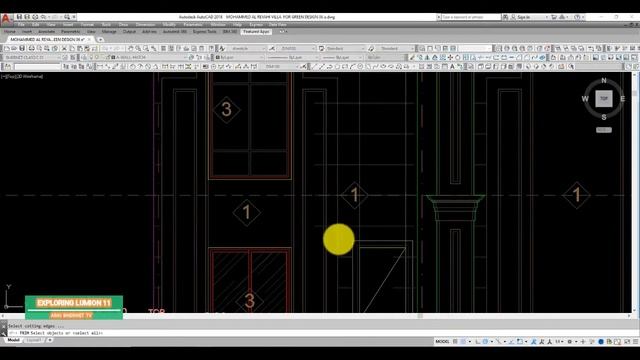Click the Move tool four-arrow cross icon
Viewport: 640px width, 360px height.
tap(450, 58)
